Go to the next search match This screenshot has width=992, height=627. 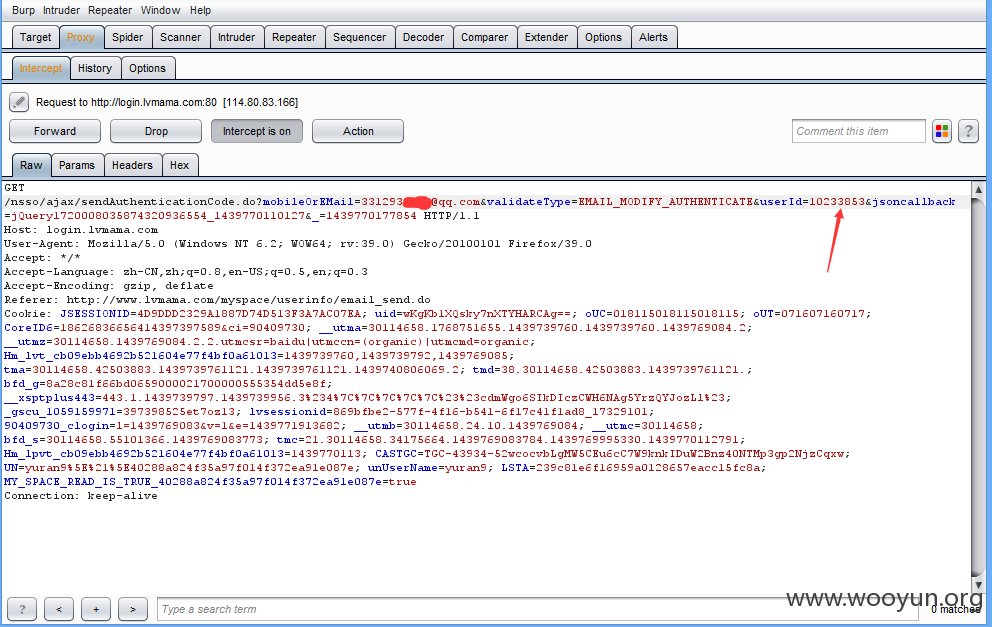coord(133,609)
